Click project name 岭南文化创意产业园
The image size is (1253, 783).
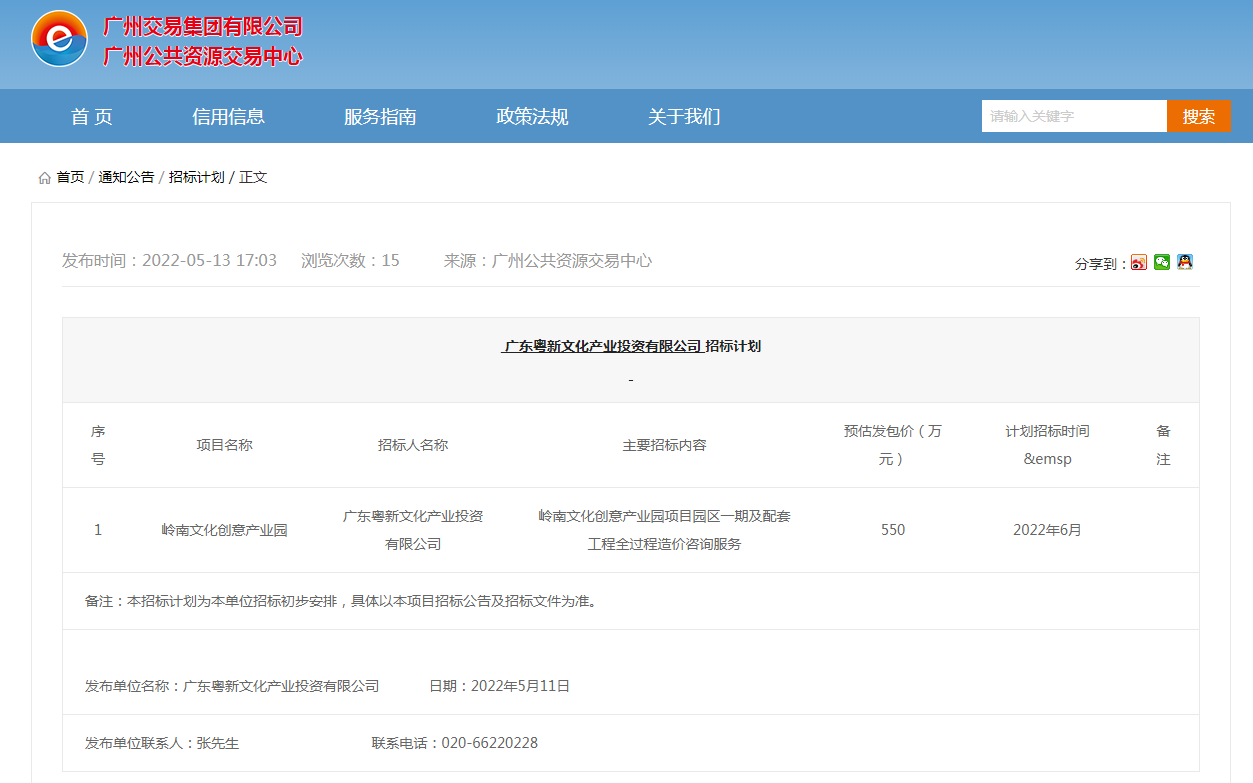coord(225,530)
